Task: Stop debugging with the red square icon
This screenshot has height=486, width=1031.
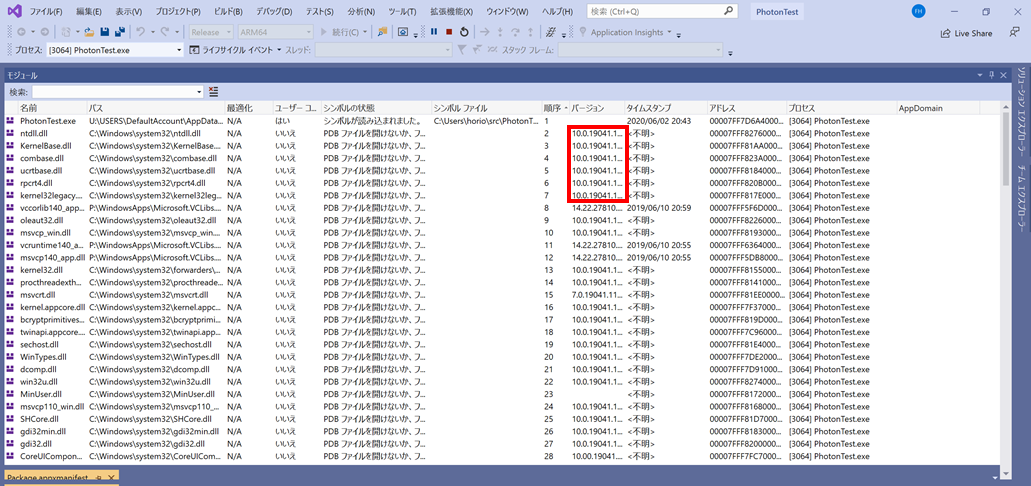Action: (x=449, y=32)
